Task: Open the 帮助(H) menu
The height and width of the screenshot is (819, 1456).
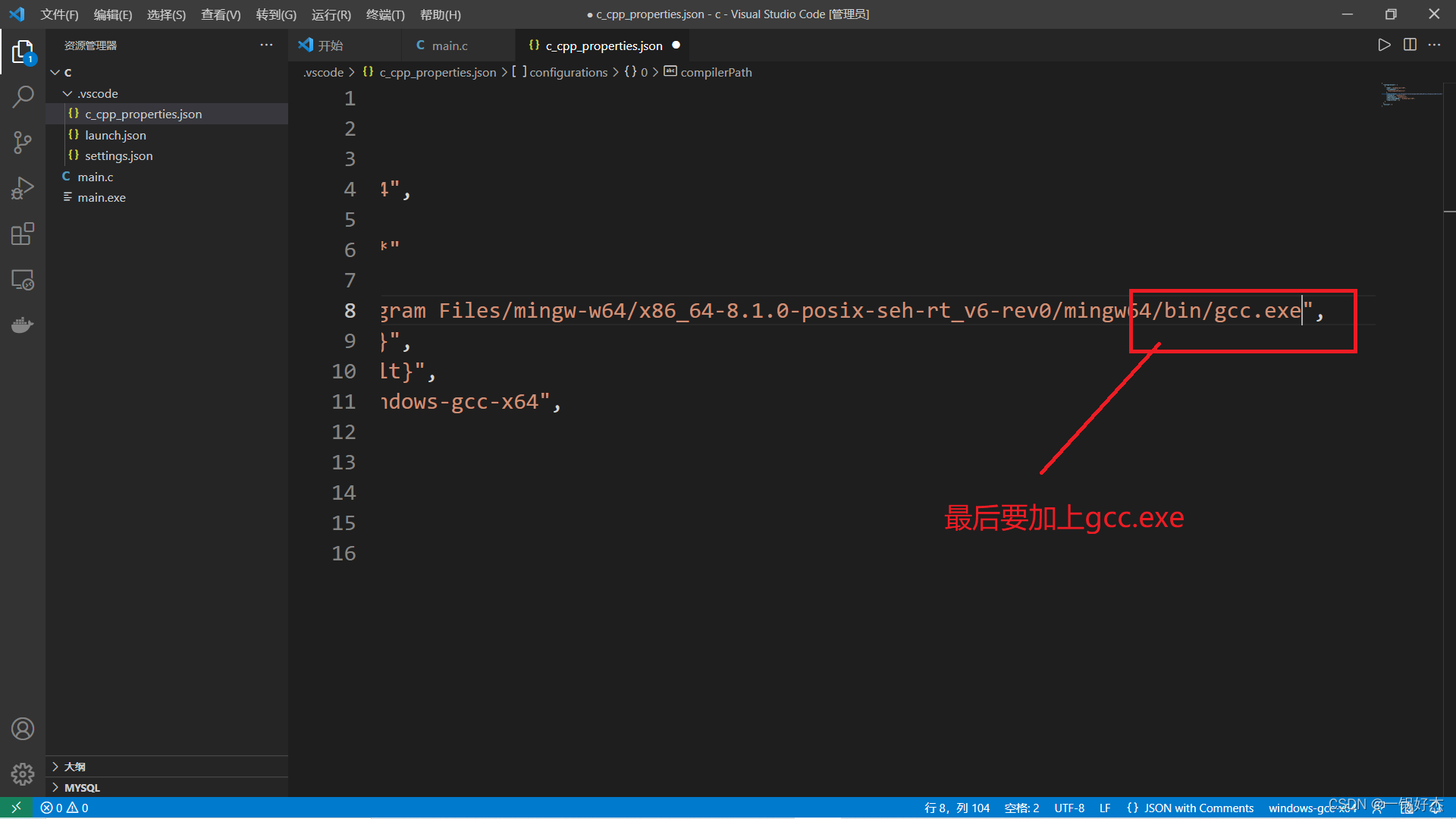Action: tap(441, 14)
